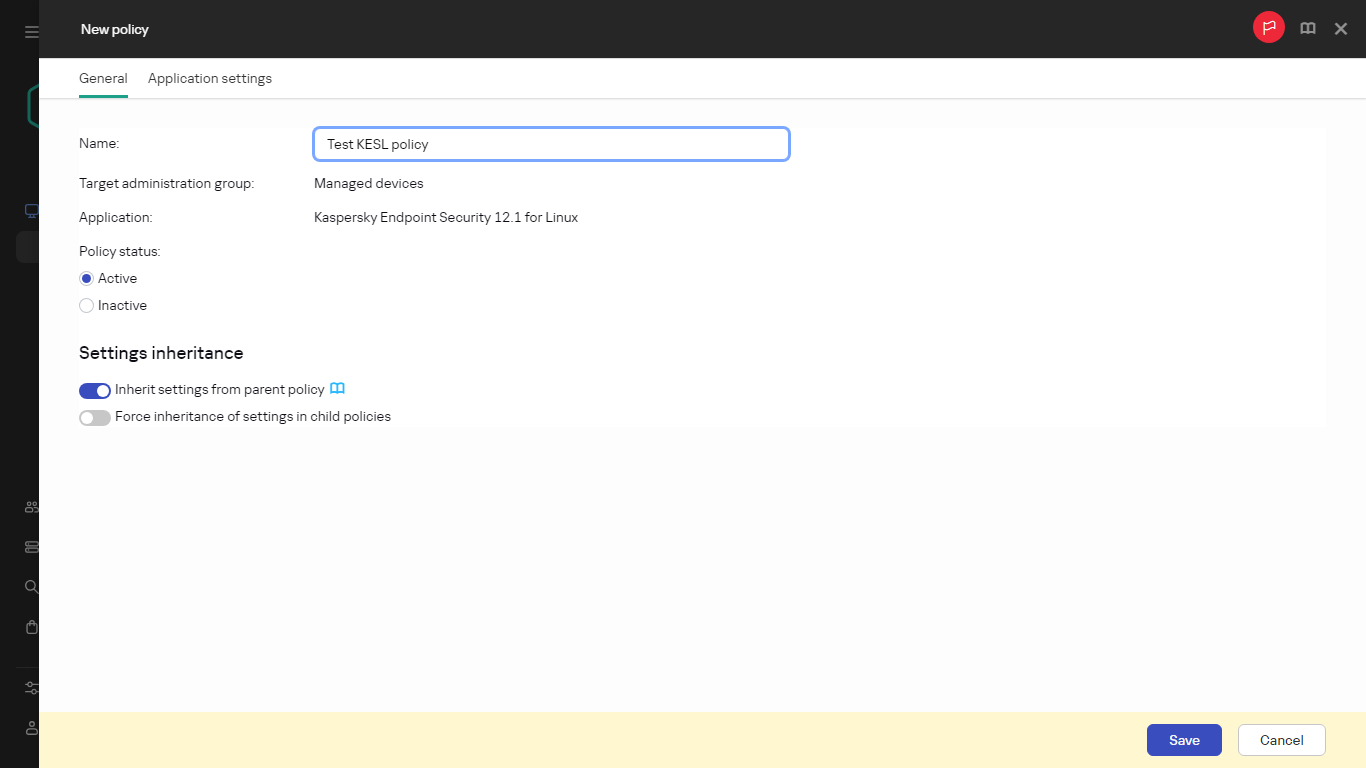Disable Inherit settings from parent policy
1366x768 pixels.
point(94,390)
